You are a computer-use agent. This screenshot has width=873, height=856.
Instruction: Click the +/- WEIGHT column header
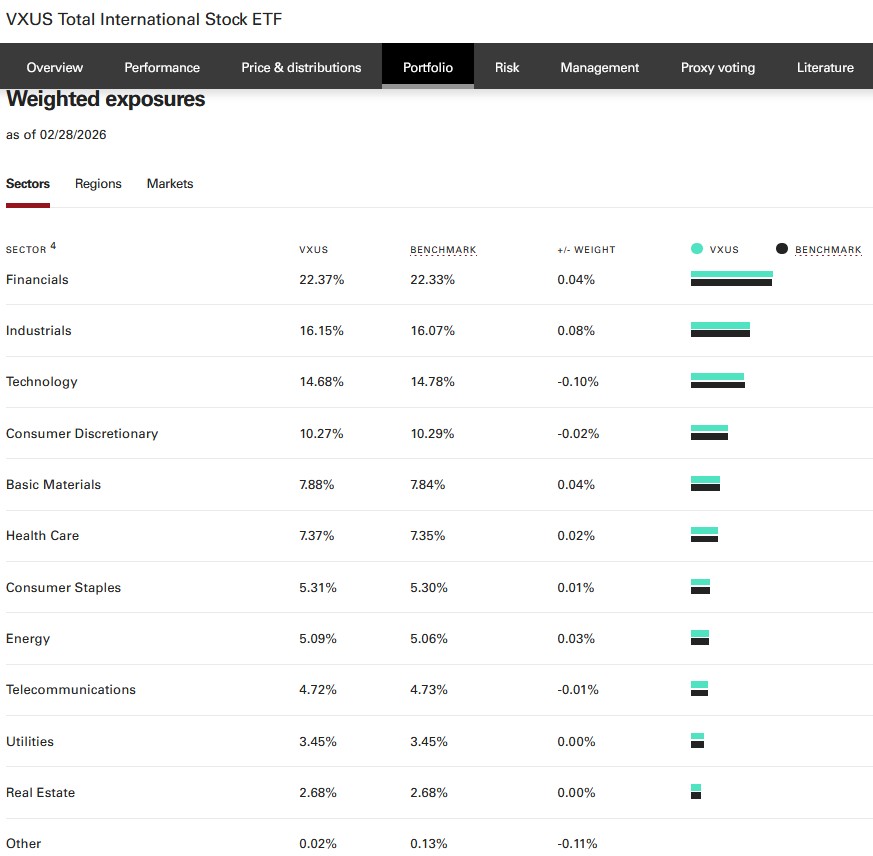pyautogui.click(x=586, y=250)
